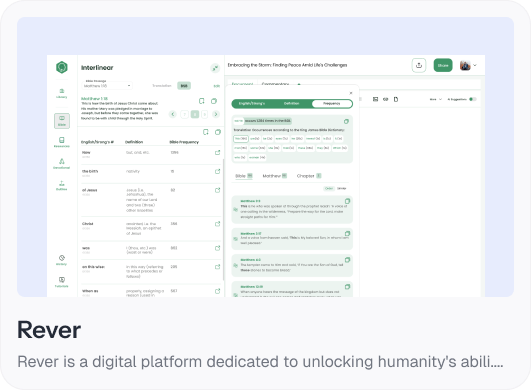531x390 pixels.
Task: Open details for the 'was' row
Action: (217, 248)
